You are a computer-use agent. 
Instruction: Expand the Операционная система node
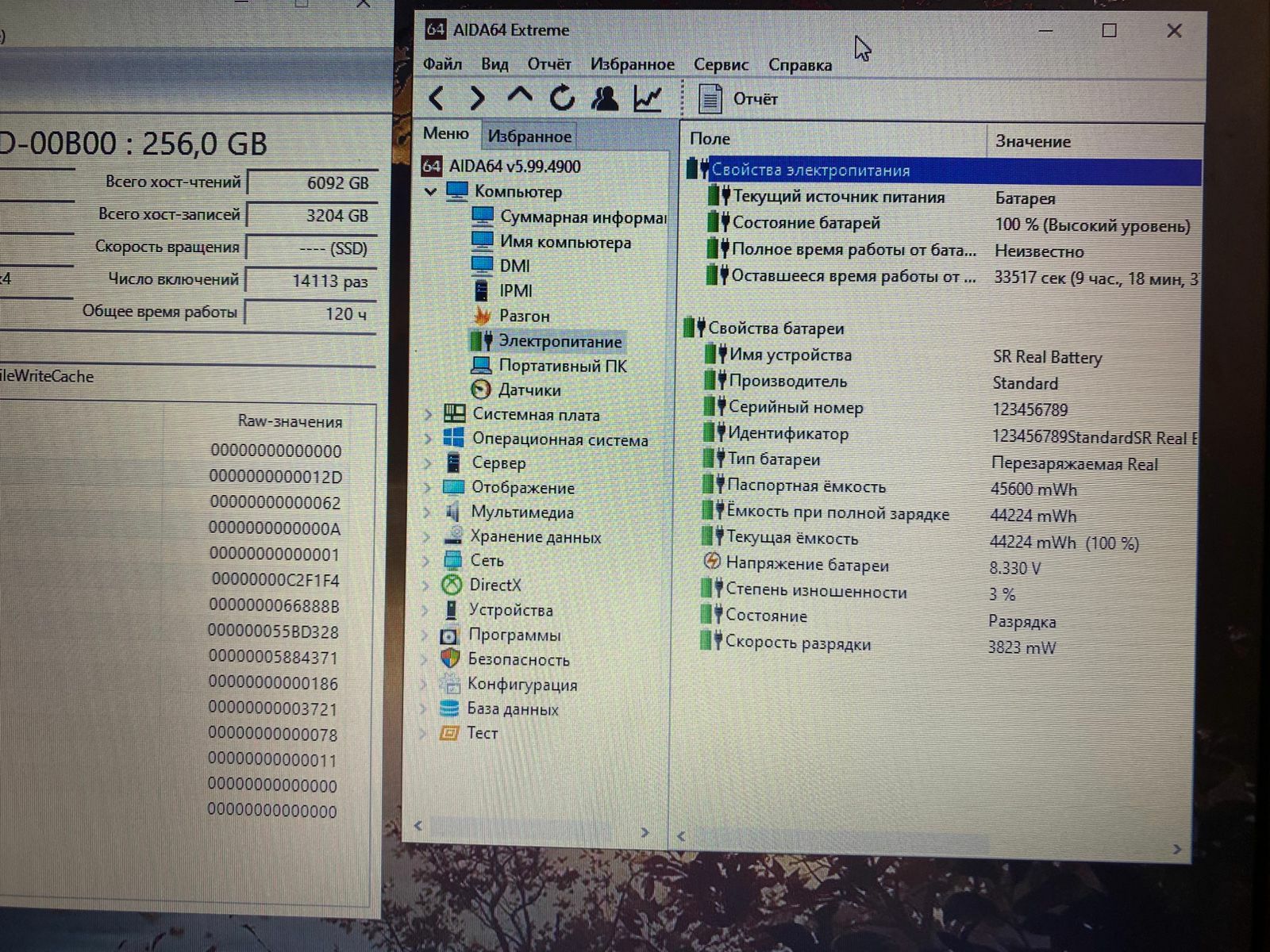tap(429, 439)
